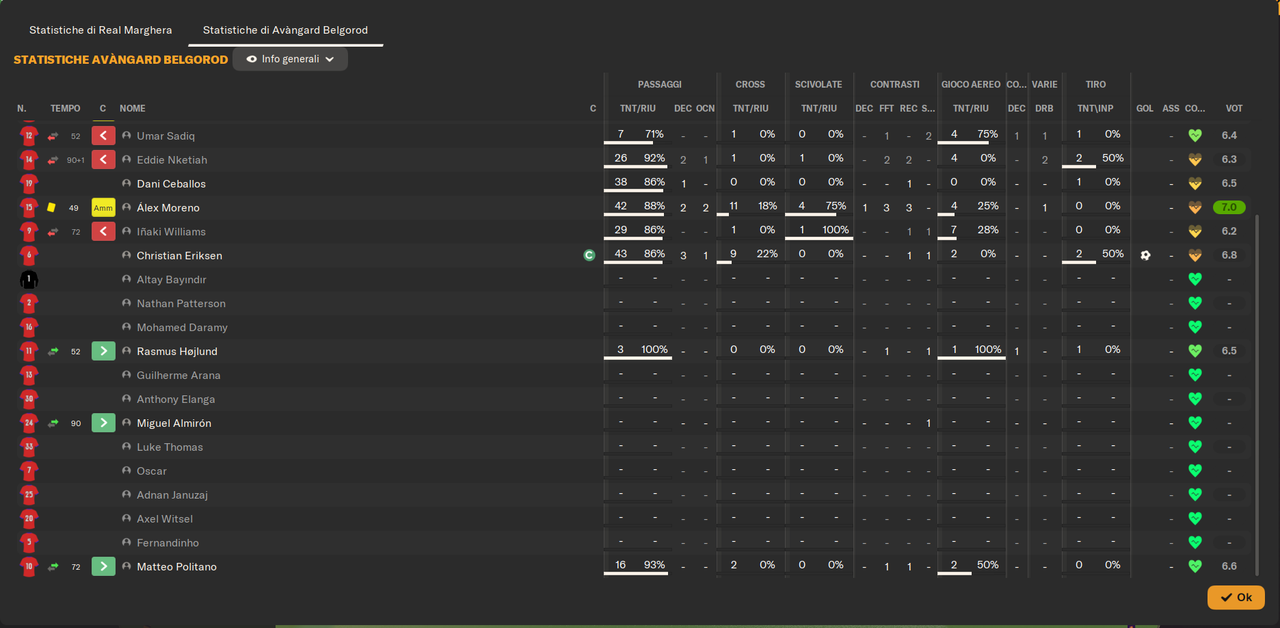Open Adnan Januzaj's player profile
Viewport: 1280px width, 628px height.
[172, 495]
